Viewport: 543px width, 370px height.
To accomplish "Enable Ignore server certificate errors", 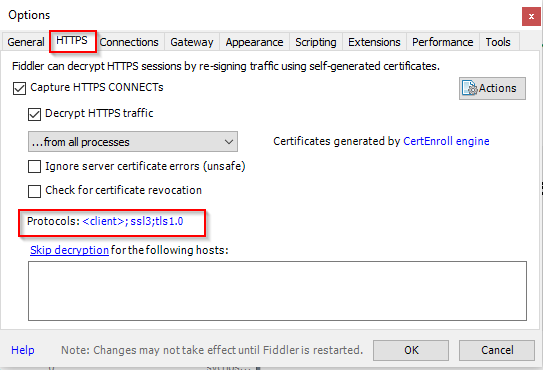I will (34, 166).
